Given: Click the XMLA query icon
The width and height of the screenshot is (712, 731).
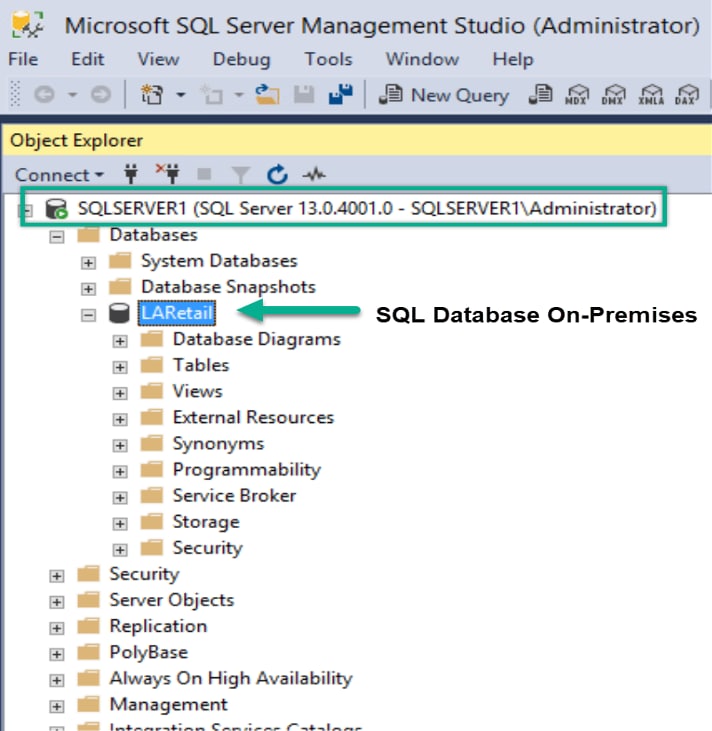Looking at the screenshot, I should (x=650, y=95).
